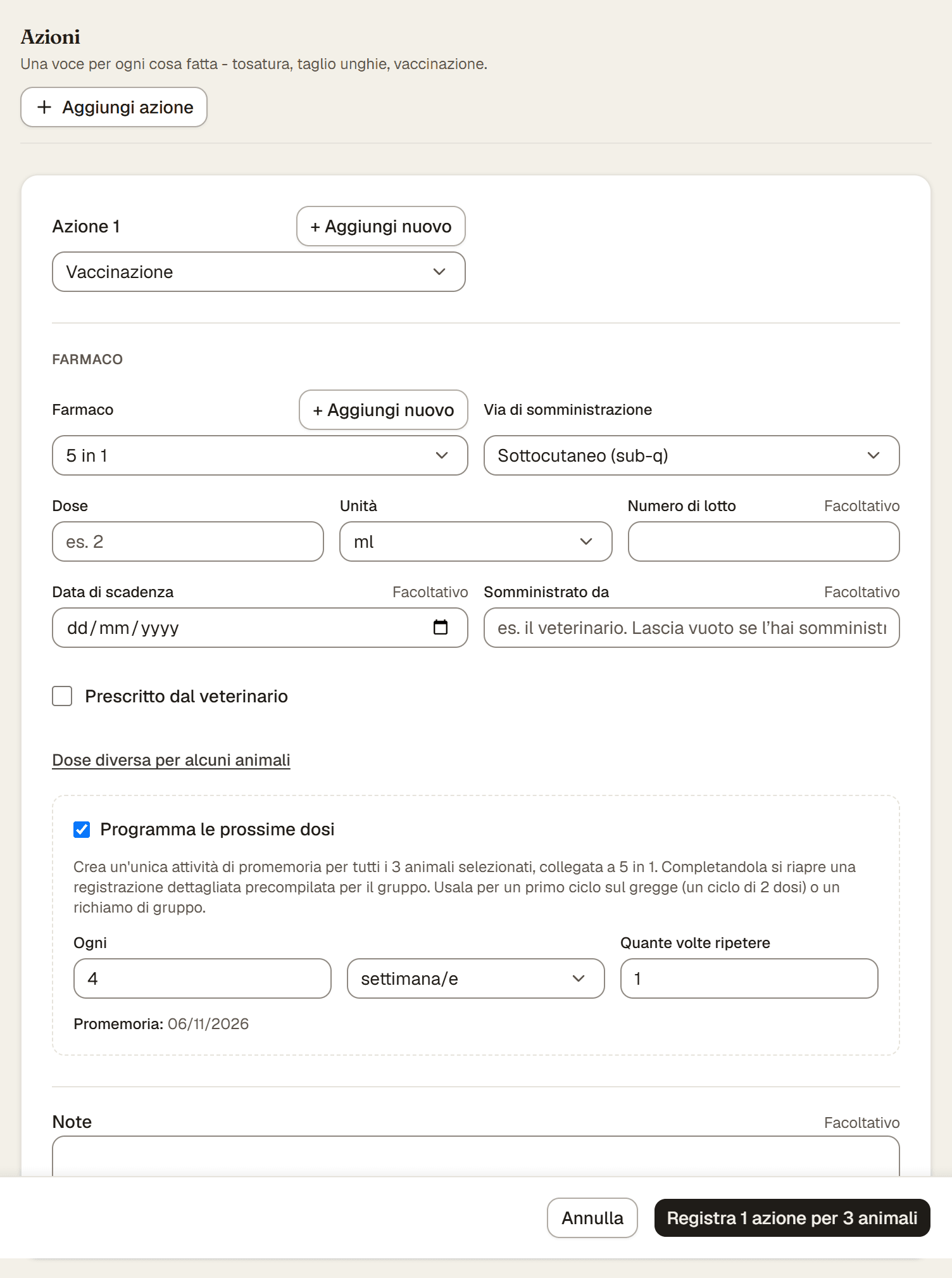Viewport: 952px width, 1278px height.
Task: Click the Annulla button
Action: pos(592,1218)
